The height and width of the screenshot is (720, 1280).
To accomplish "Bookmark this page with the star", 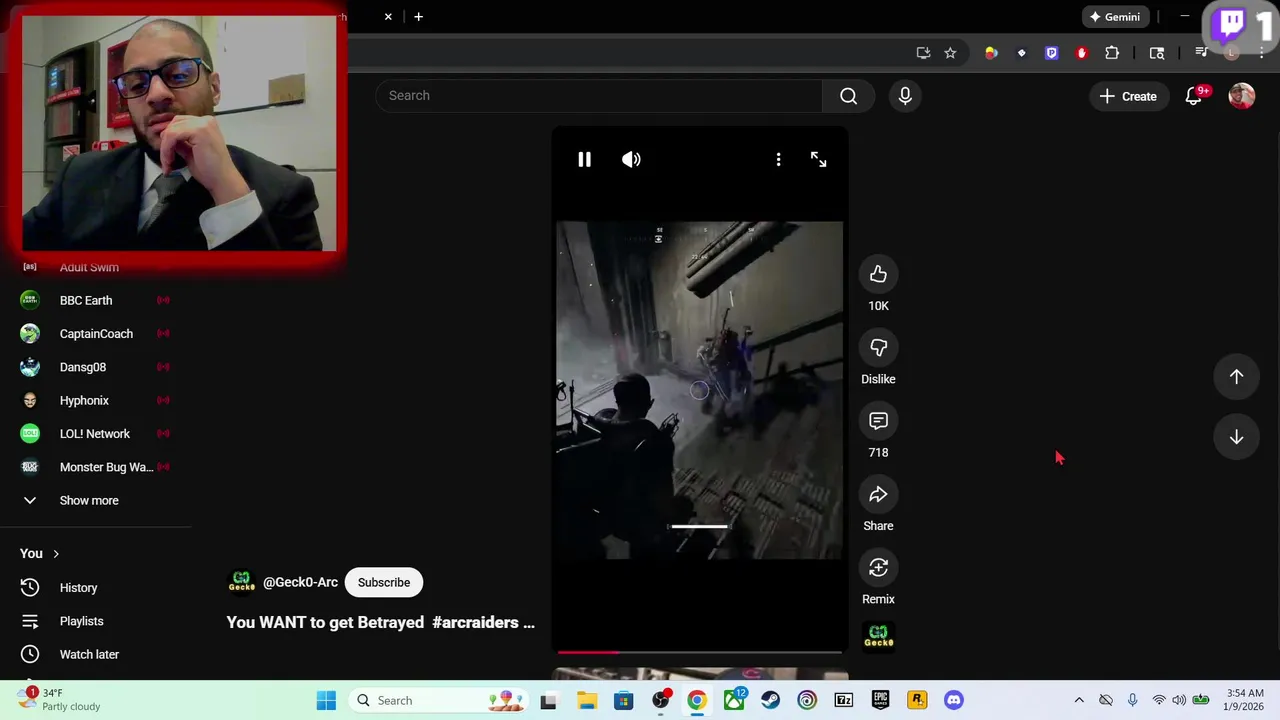I will click(950, 53).
